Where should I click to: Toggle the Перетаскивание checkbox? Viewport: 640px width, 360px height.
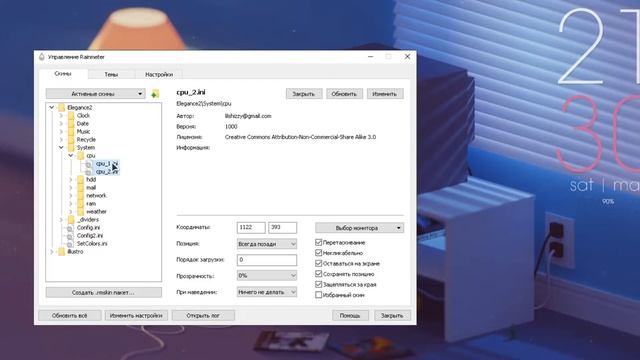(319, 242)
